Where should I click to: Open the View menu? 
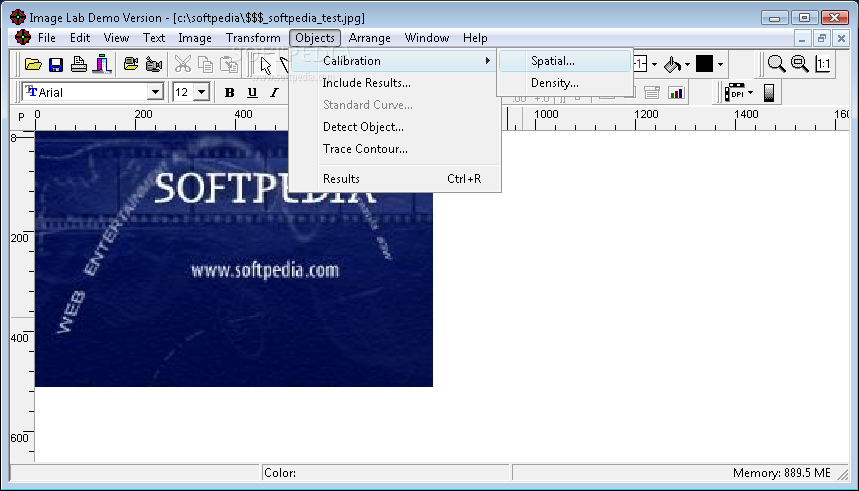(116, 38)
